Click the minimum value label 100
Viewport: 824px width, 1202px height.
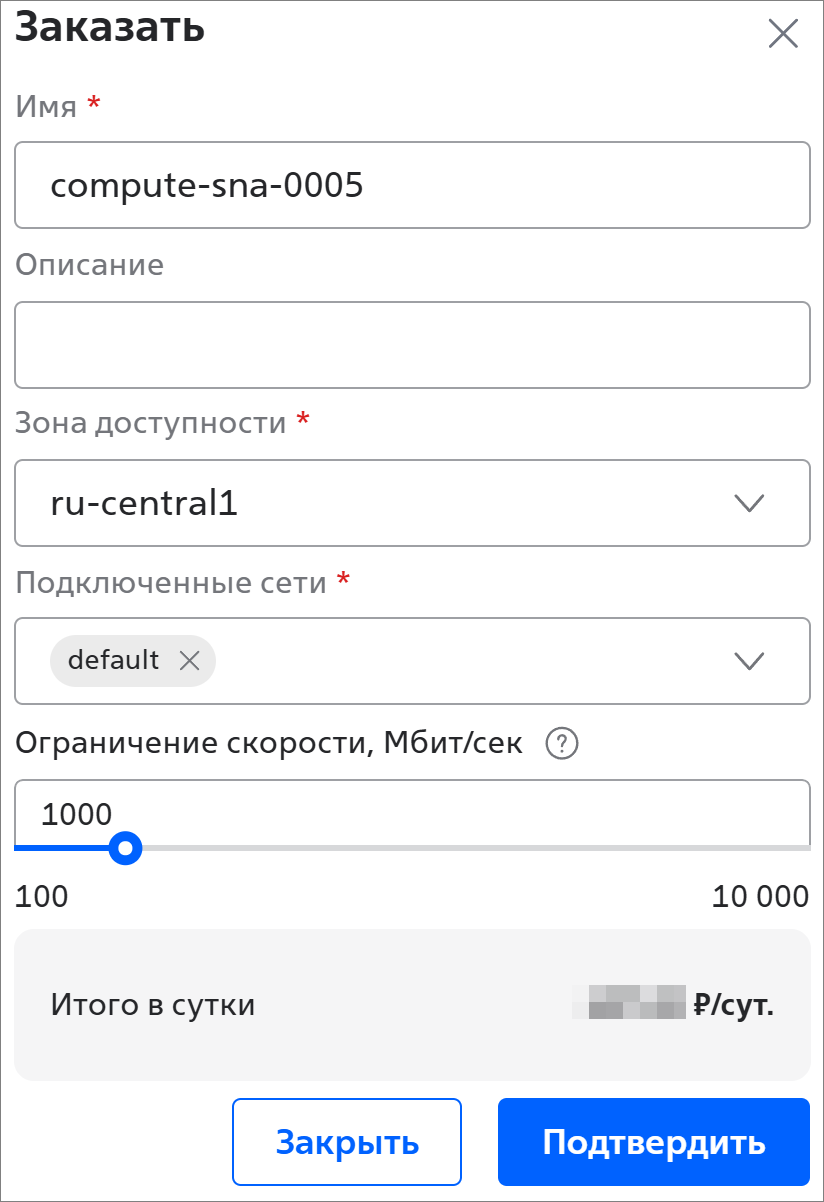[x=42, y=896]
